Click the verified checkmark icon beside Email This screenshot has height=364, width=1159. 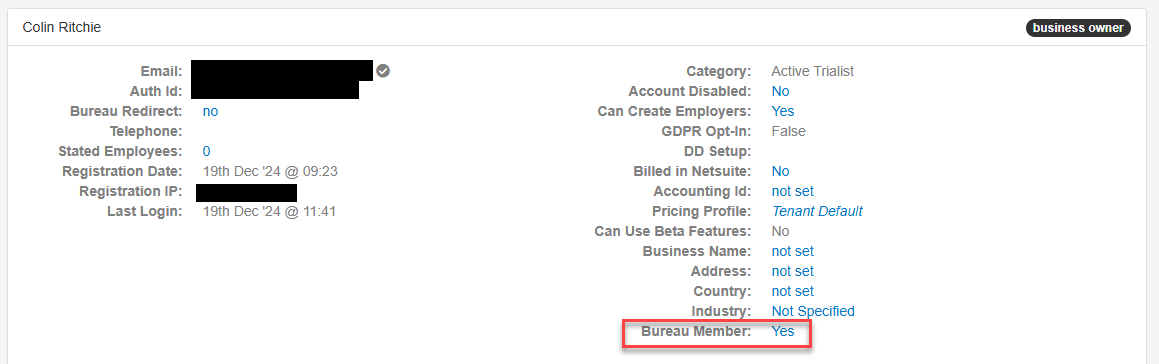(383, 71)
